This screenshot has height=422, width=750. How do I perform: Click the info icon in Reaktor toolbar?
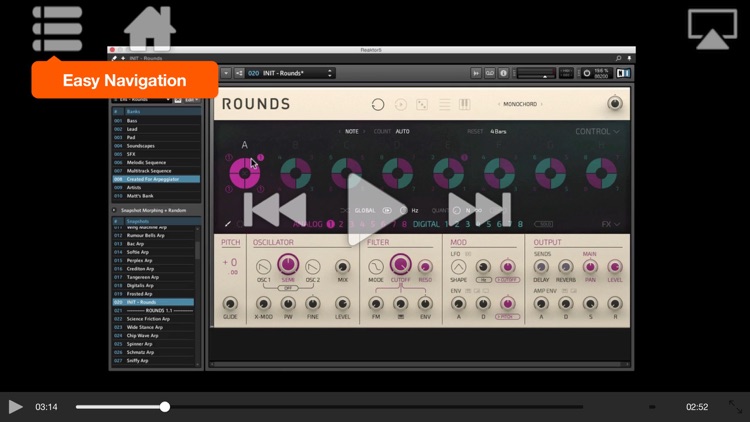(503, 73)
